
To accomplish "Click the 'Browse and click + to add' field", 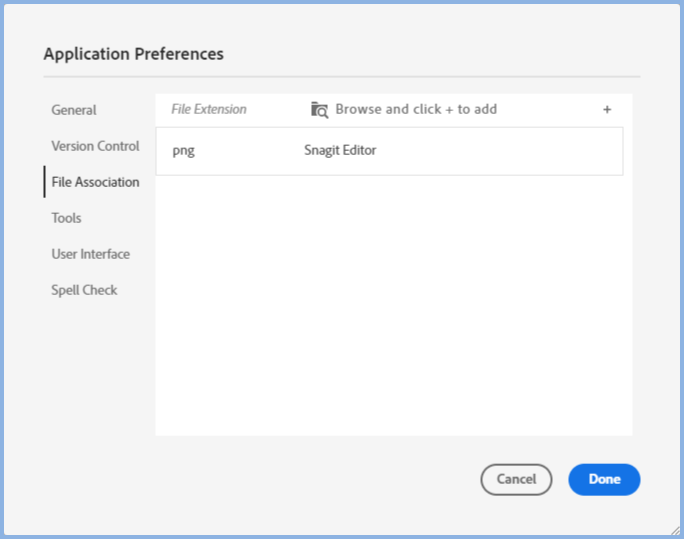I will (416, 110).
